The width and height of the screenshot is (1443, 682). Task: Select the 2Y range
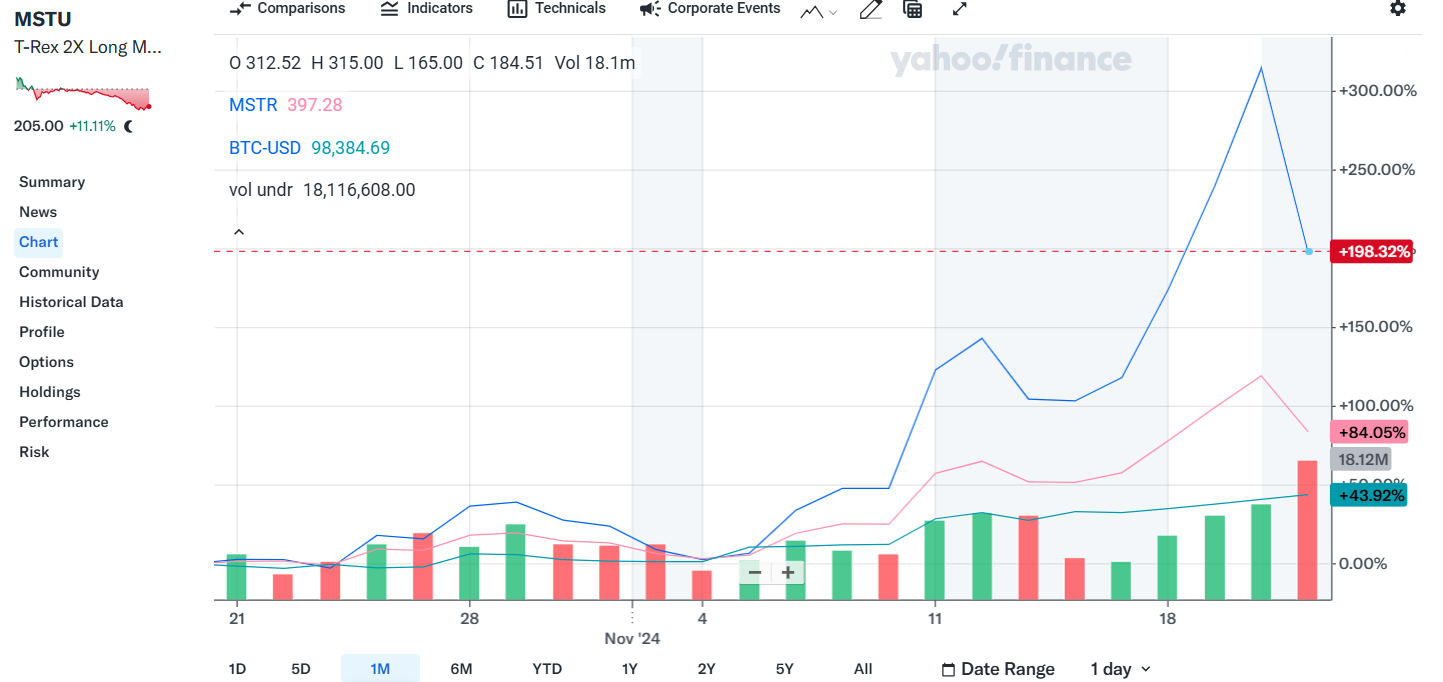[706, 669]
